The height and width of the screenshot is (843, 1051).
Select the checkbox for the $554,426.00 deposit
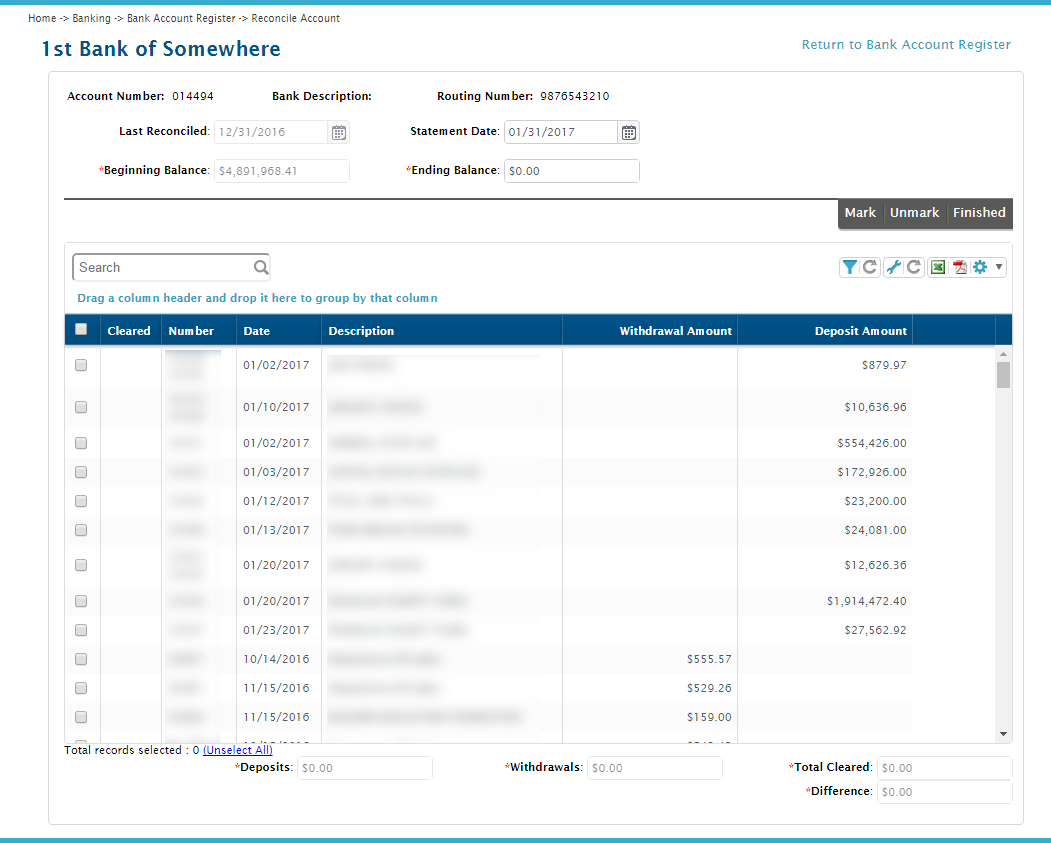pyautogui.click(x=81, y=443)
